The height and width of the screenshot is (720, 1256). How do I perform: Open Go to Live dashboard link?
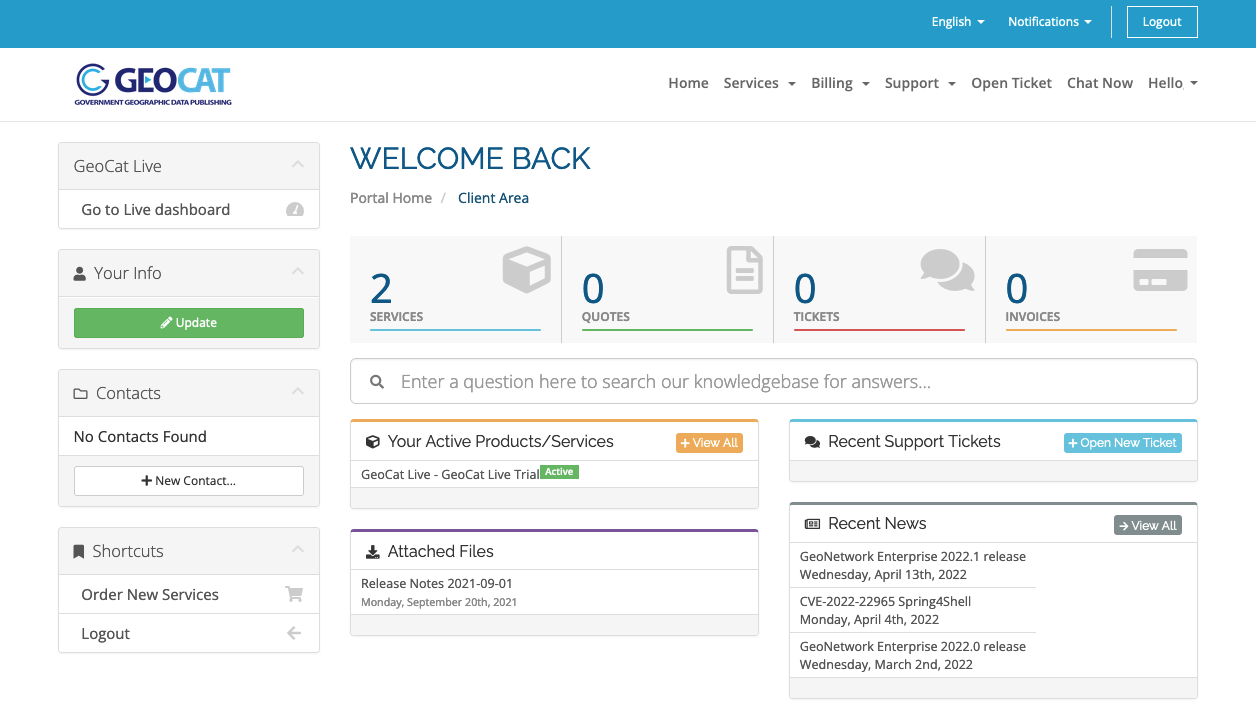click(x=189, y=210)
